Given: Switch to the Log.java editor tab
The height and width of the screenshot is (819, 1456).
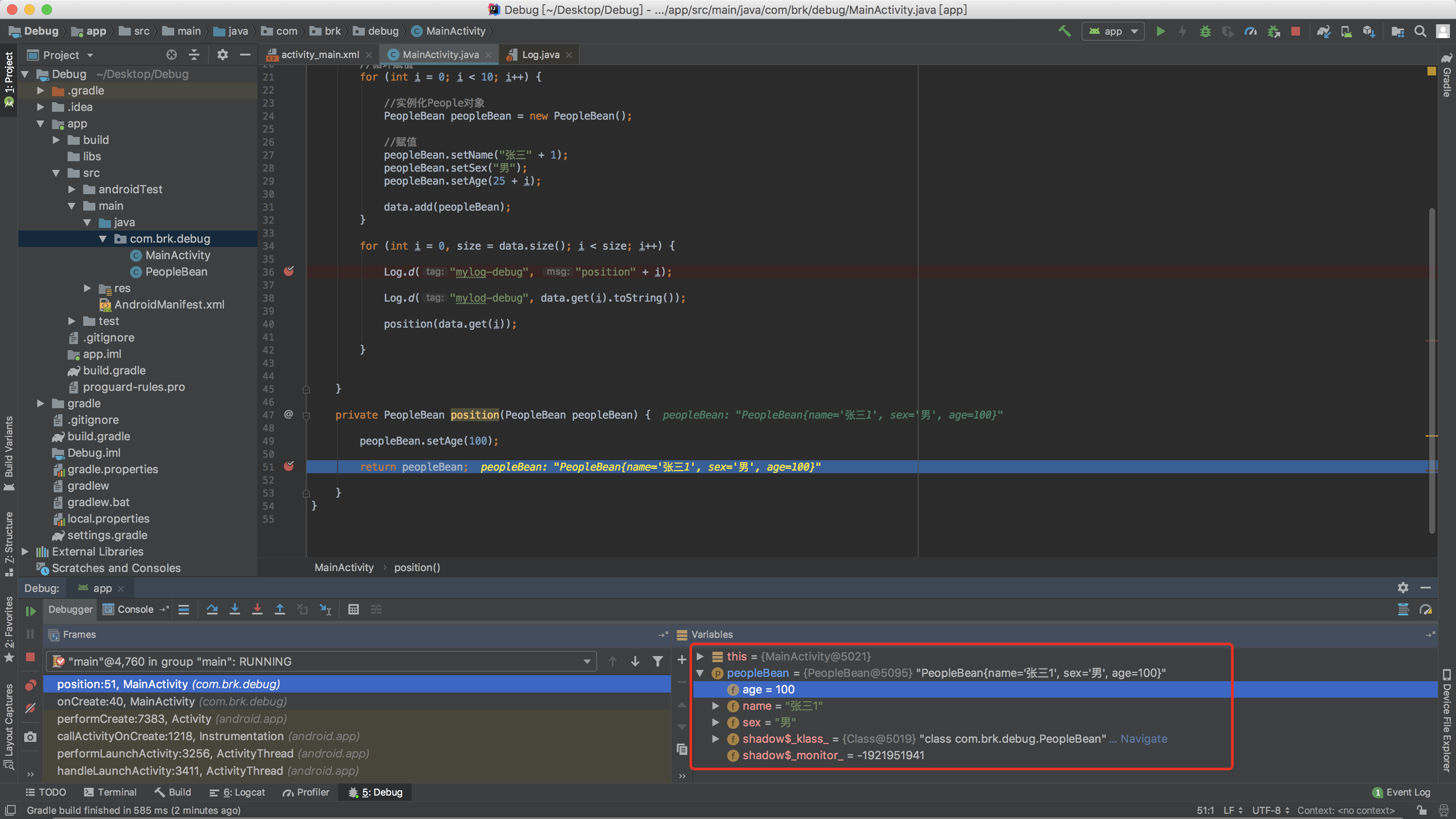Looking at the screenshot, I should pos(540,54).
